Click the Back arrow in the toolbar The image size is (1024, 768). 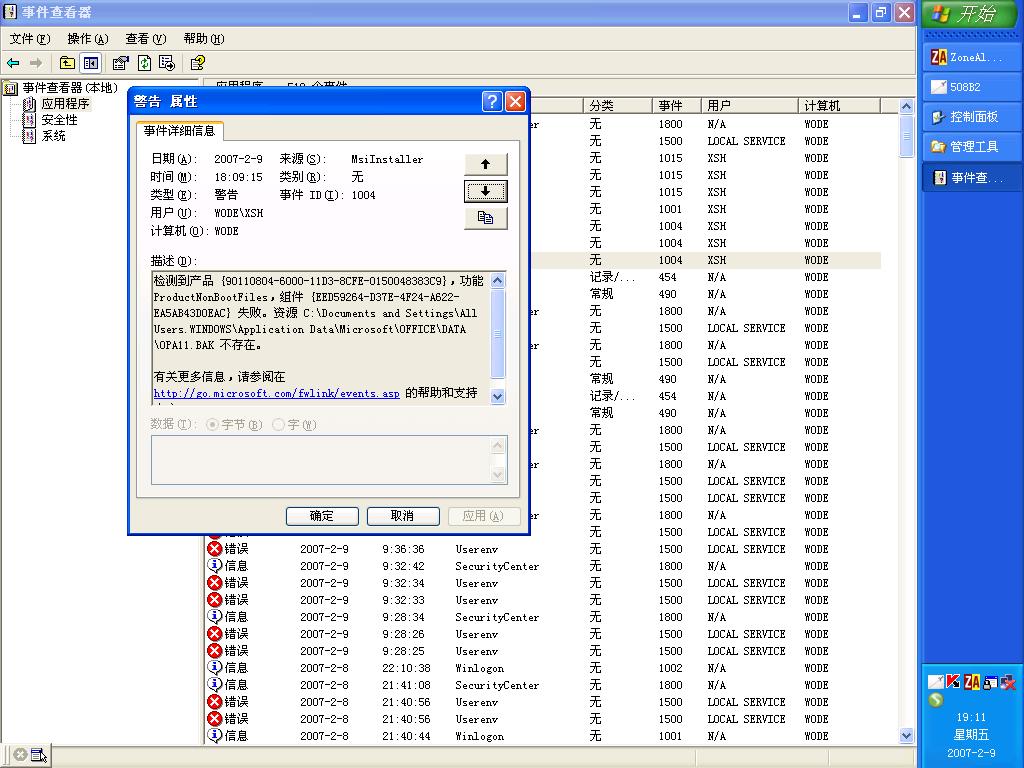pyautogui.click(x=13, y=63)
